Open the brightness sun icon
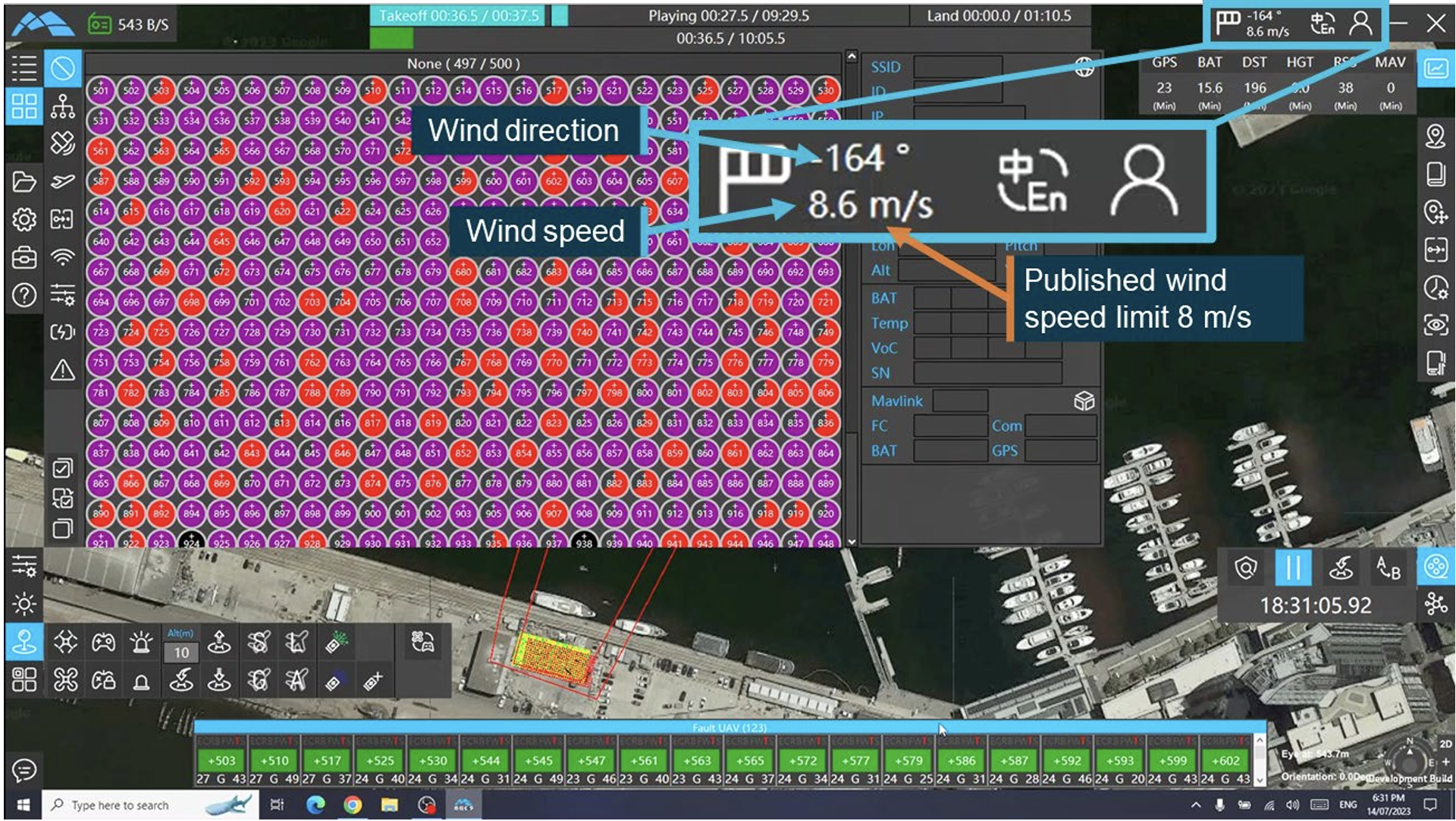Image resolution: width=1456 pixels, height=821 pixels. (x=24, y=604)
